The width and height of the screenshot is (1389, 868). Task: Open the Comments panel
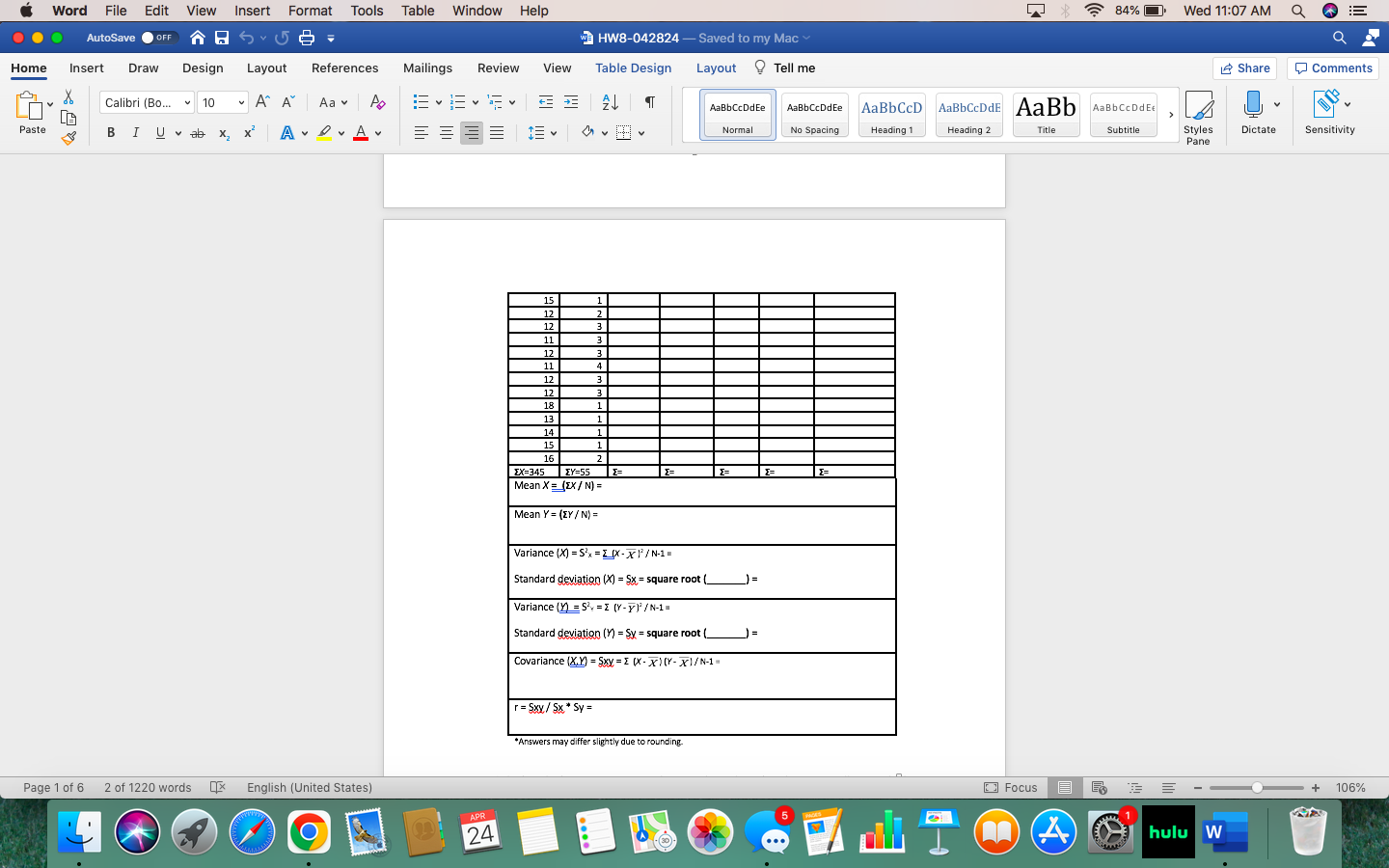point(1332,68)
